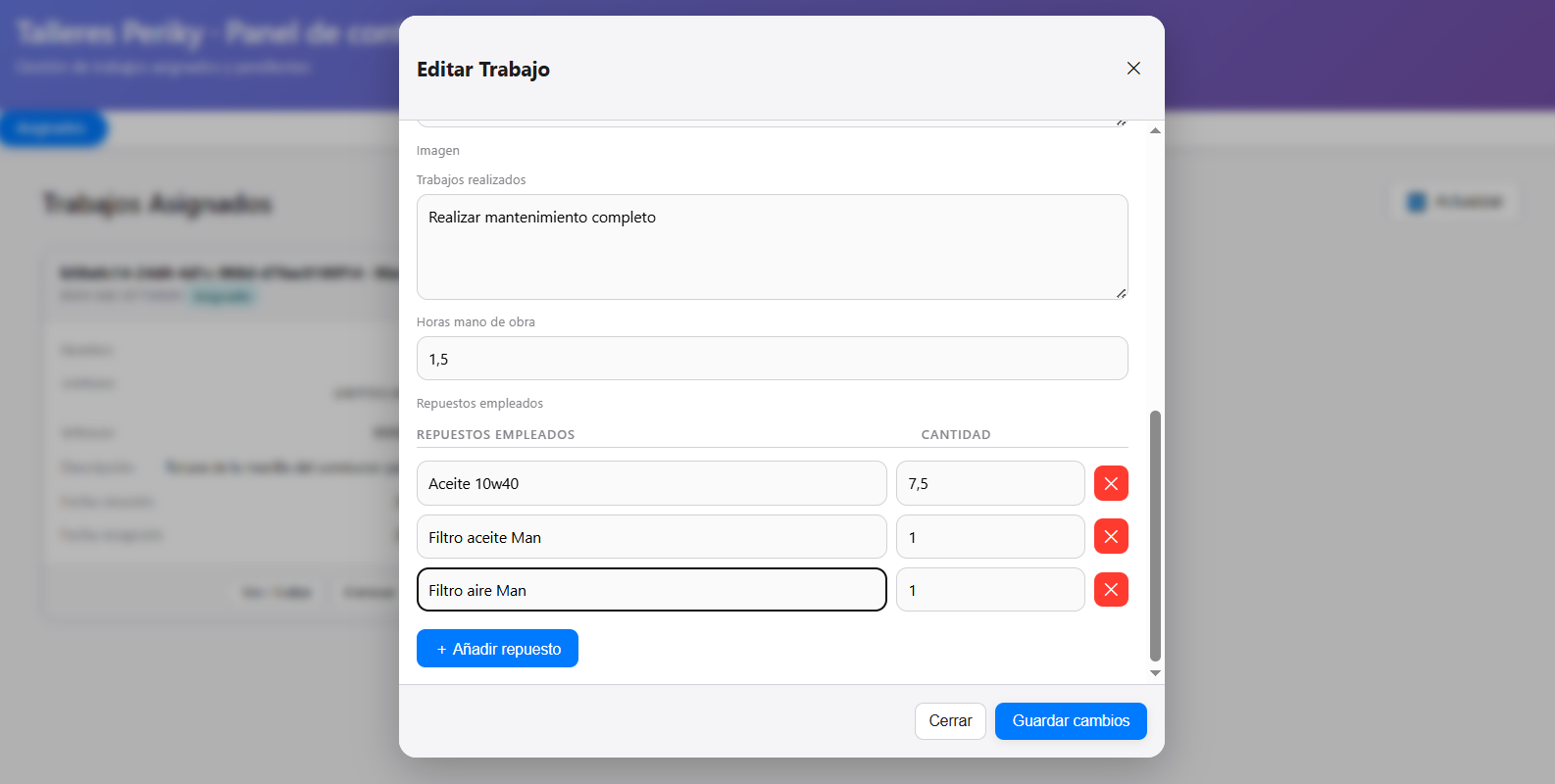The image size is (1555, 784).
Task: Click the Trabajos realizados textarea resize handle
Action: (x=1121, y=293)
